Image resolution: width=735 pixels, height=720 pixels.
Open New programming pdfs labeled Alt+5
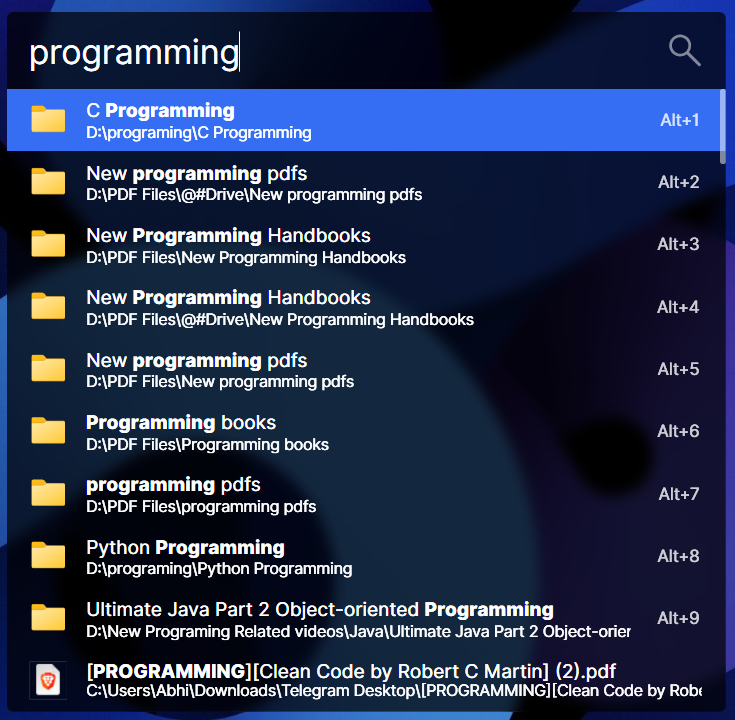(363, 369)
